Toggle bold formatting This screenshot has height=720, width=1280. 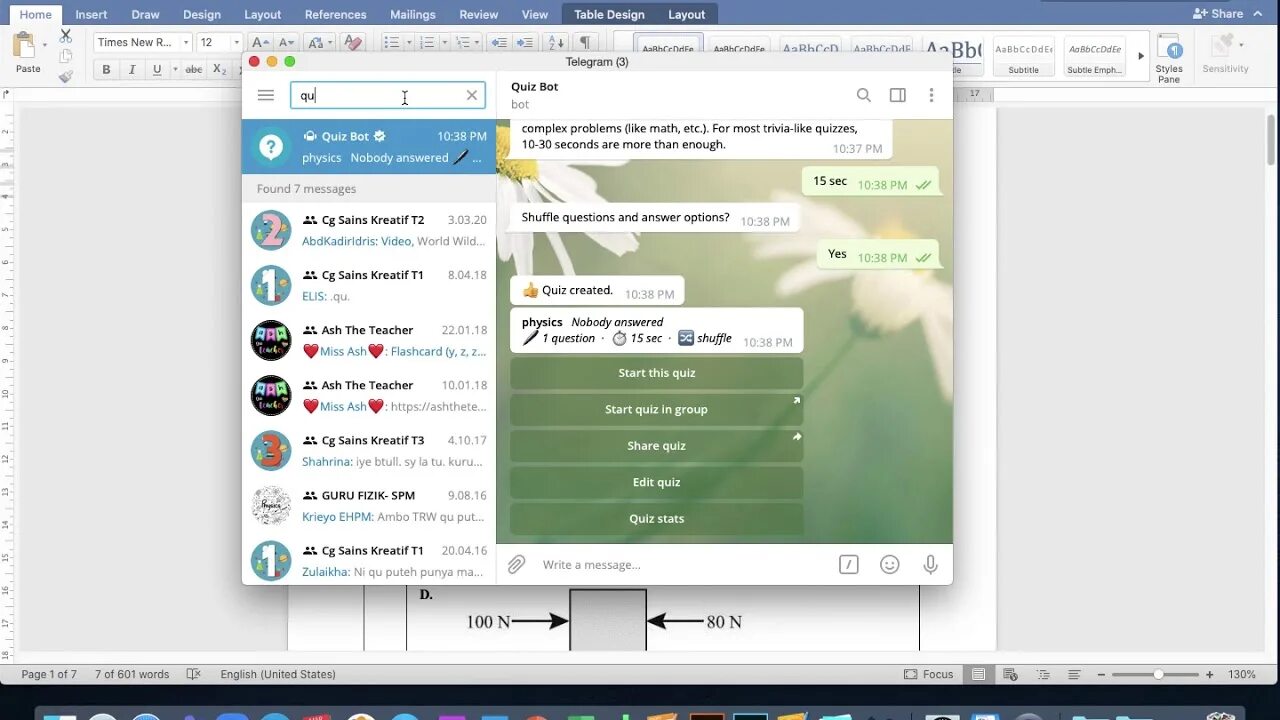coord(106,69)
